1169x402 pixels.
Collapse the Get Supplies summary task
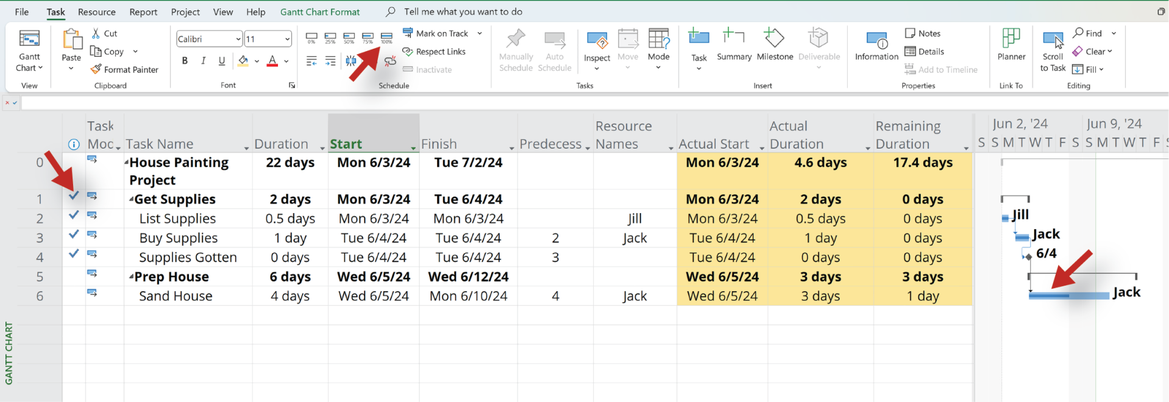tap(131, 200)
